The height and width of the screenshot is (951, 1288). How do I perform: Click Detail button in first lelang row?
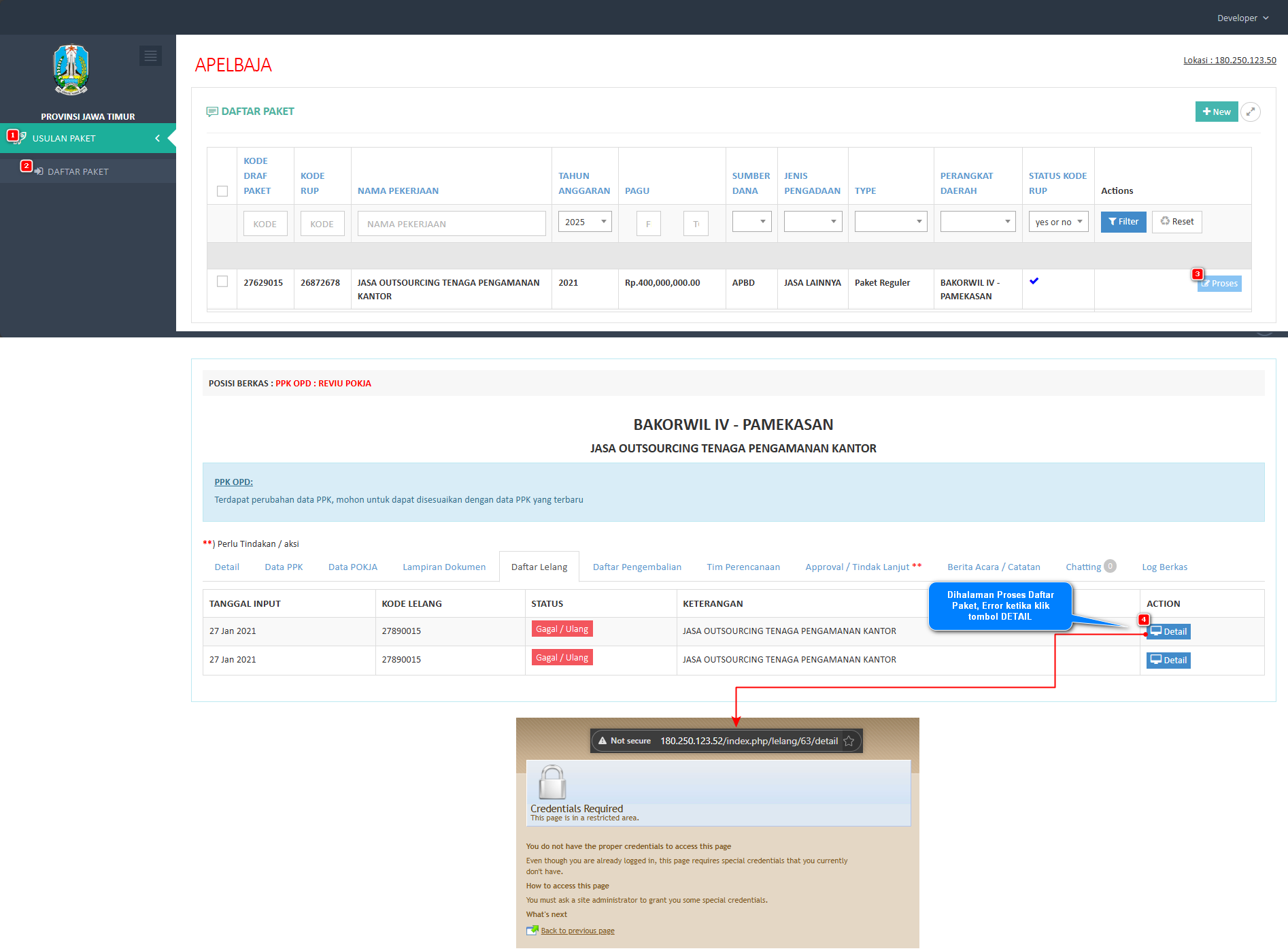coord(1168,631)
